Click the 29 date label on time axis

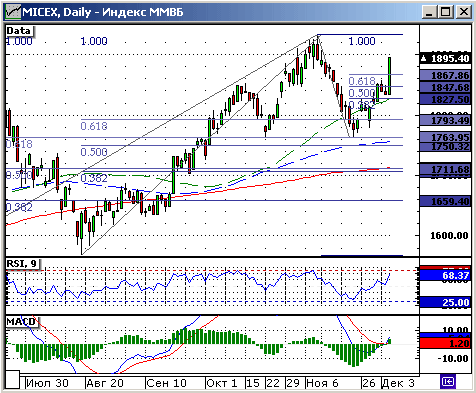pos(293,383)
